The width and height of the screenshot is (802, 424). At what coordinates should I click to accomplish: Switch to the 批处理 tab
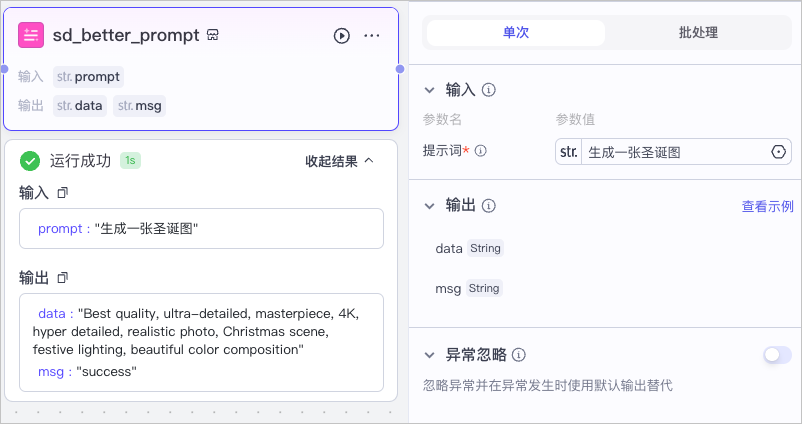698,33
